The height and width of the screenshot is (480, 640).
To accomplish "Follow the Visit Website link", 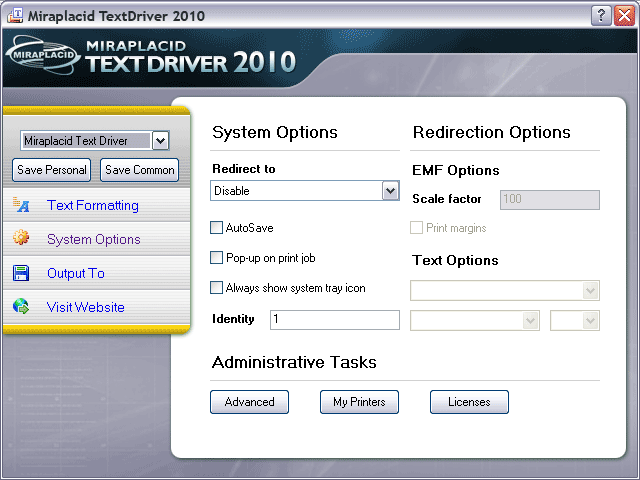I will 86,307.
